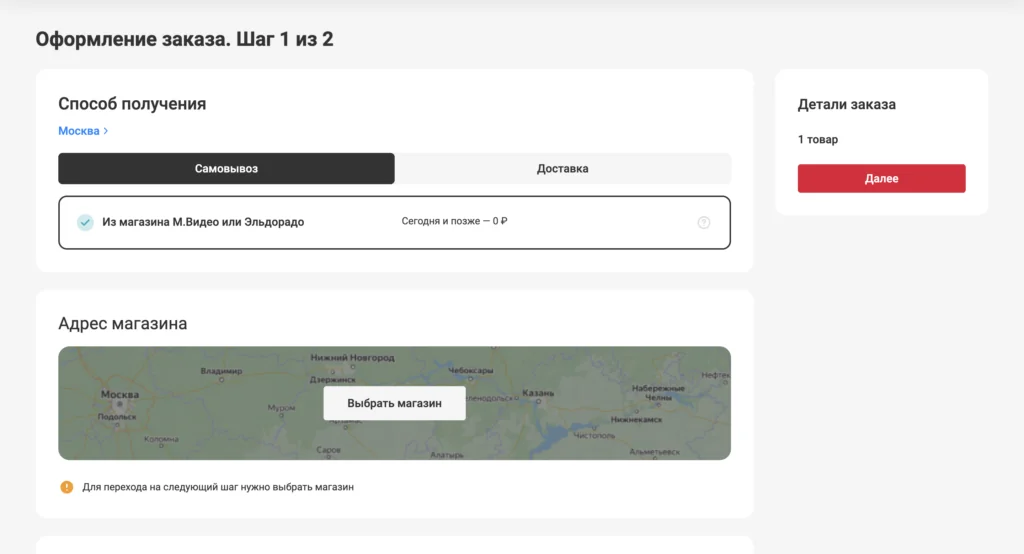Screen dimensions: 1024x554
Task: Click the orange warning icon
Action: pyautogui.click(x=67, y=488)
